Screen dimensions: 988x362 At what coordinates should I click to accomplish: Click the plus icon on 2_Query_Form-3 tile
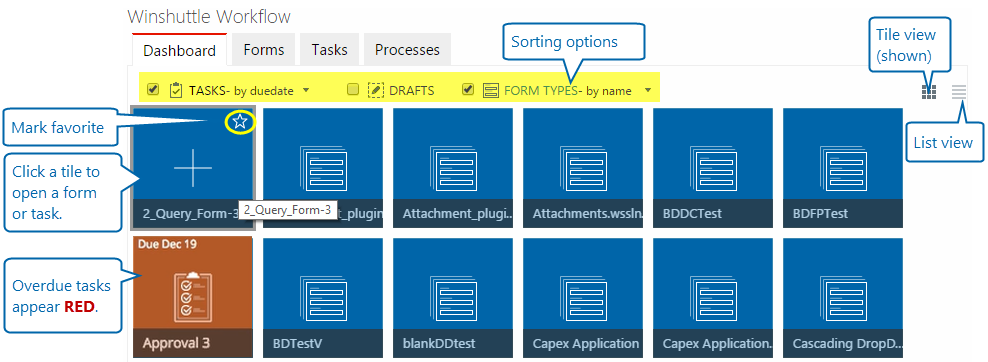(193, 168)
